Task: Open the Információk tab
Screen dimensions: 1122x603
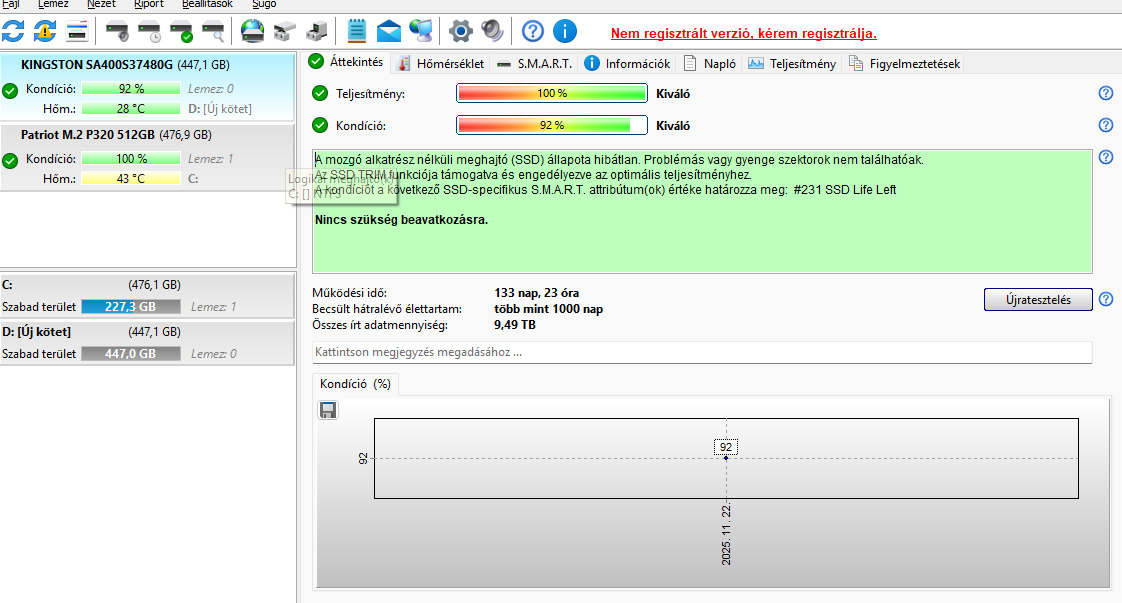Action: [x=627, y=64]
